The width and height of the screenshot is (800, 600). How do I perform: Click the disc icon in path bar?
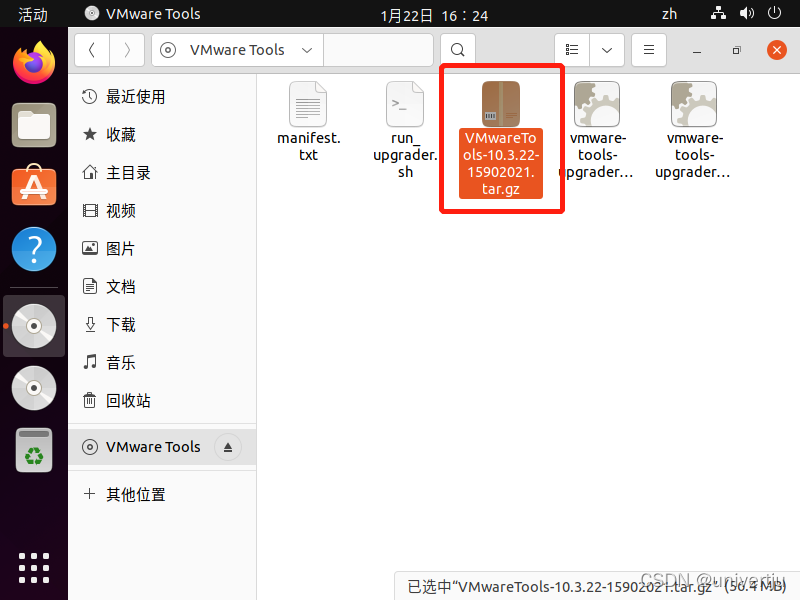pos(168,50)
